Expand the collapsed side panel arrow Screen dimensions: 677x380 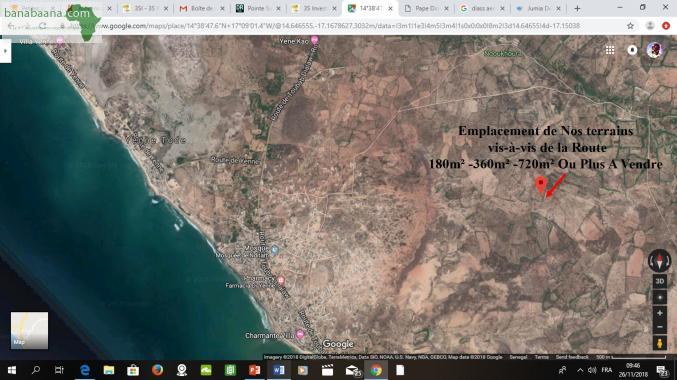(5, 51)
